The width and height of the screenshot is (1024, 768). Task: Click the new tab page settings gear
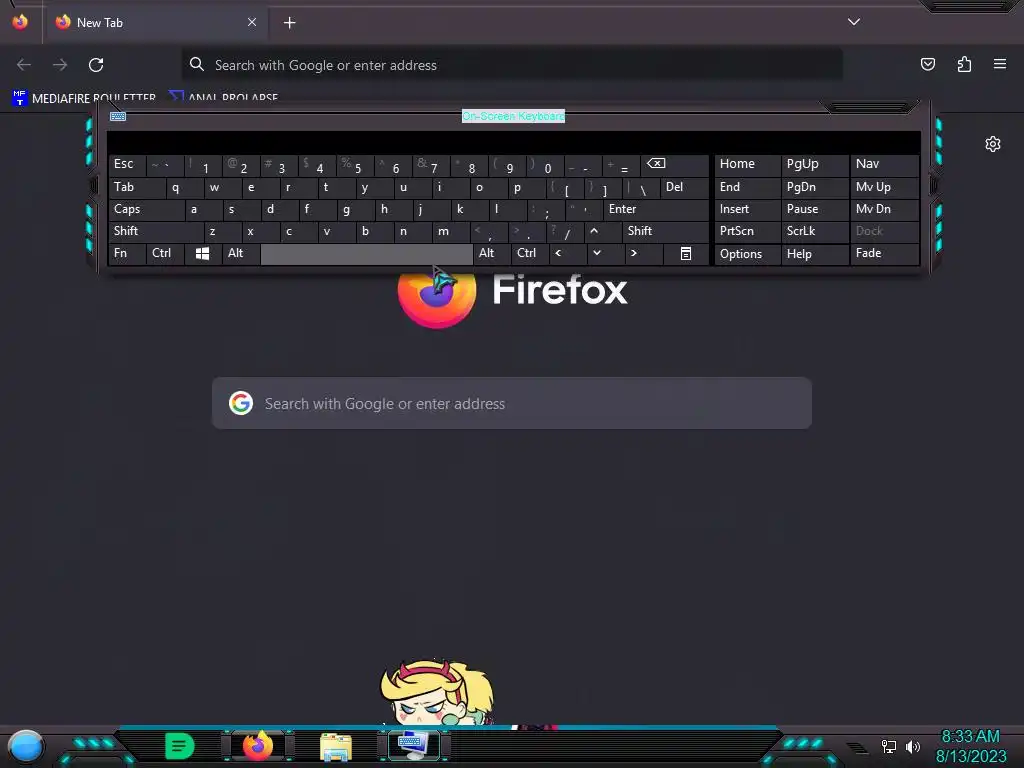click(993, 144)
